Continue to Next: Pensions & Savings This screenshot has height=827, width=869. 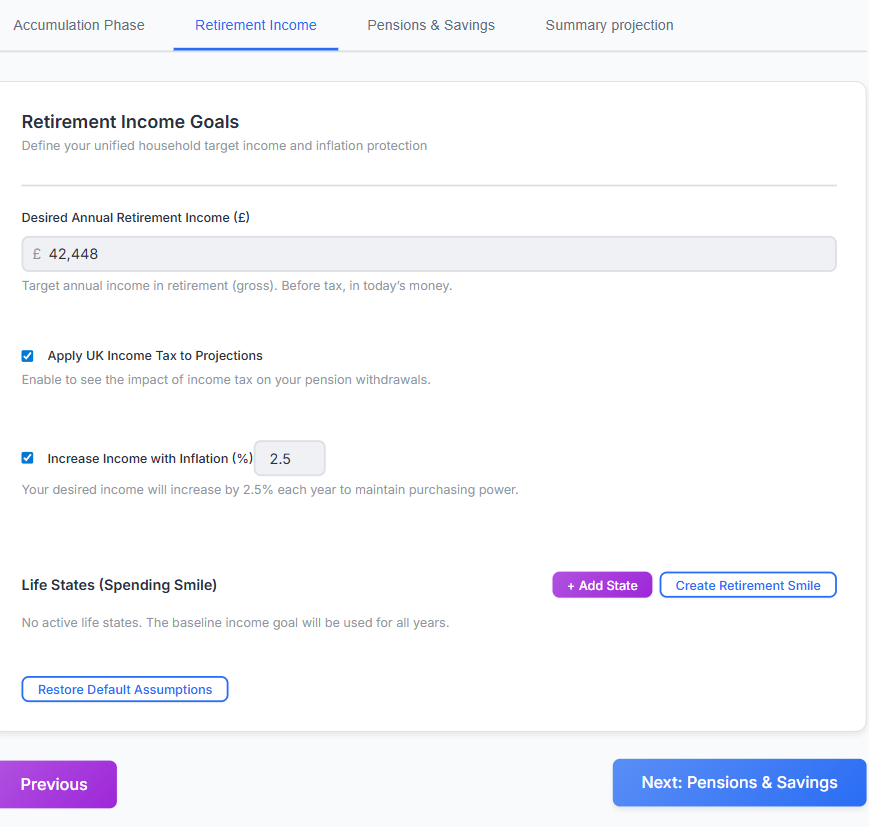(739, 782)
